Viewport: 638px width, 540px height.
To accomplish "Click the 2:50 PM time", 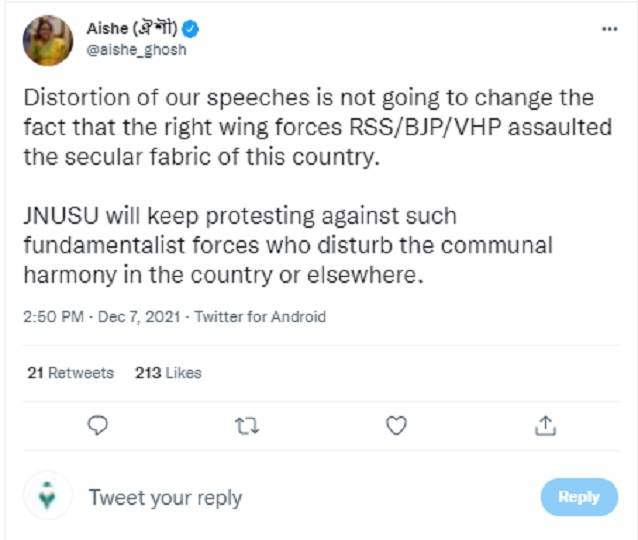I will click(56, 317).
